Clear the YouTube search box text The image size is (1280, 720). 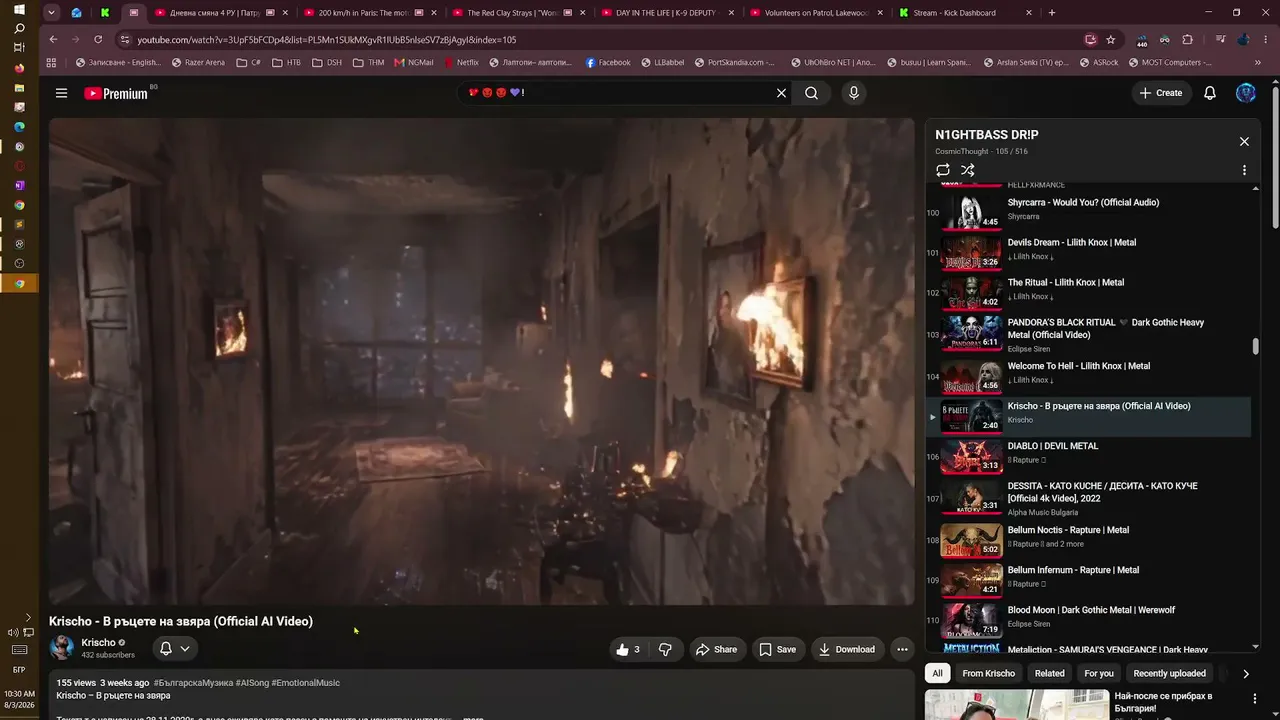click(x=782, y=93)
